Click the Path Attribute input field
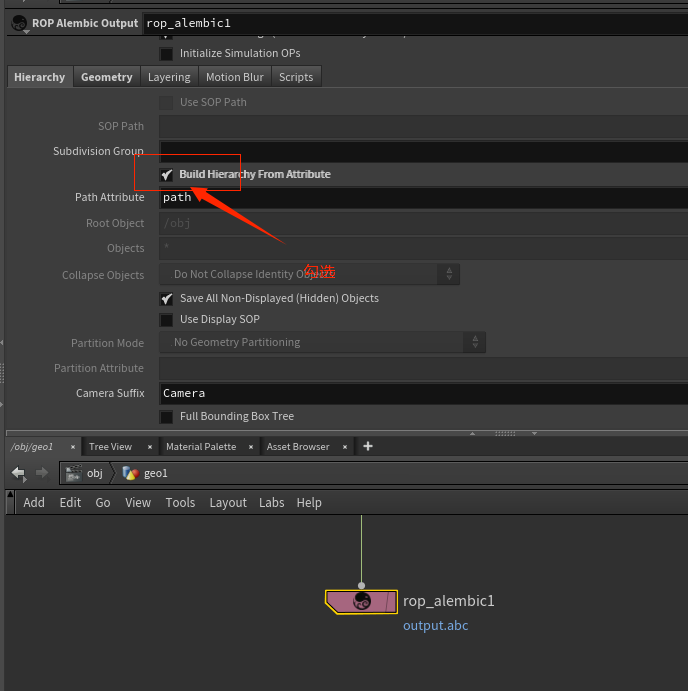688x691 pixels. (x=420, y=197)
